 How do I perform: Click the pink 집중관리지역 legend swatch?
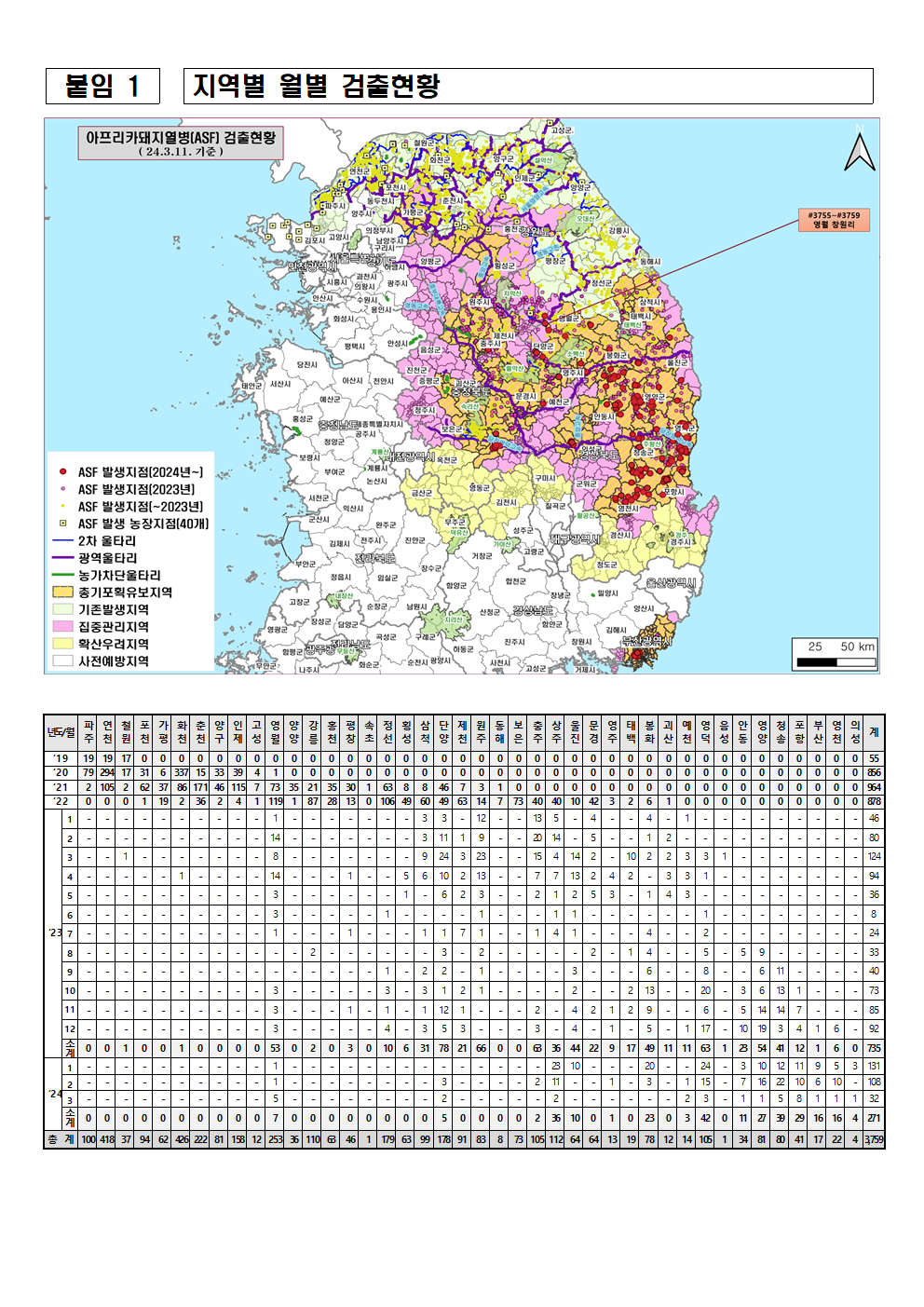62,627
